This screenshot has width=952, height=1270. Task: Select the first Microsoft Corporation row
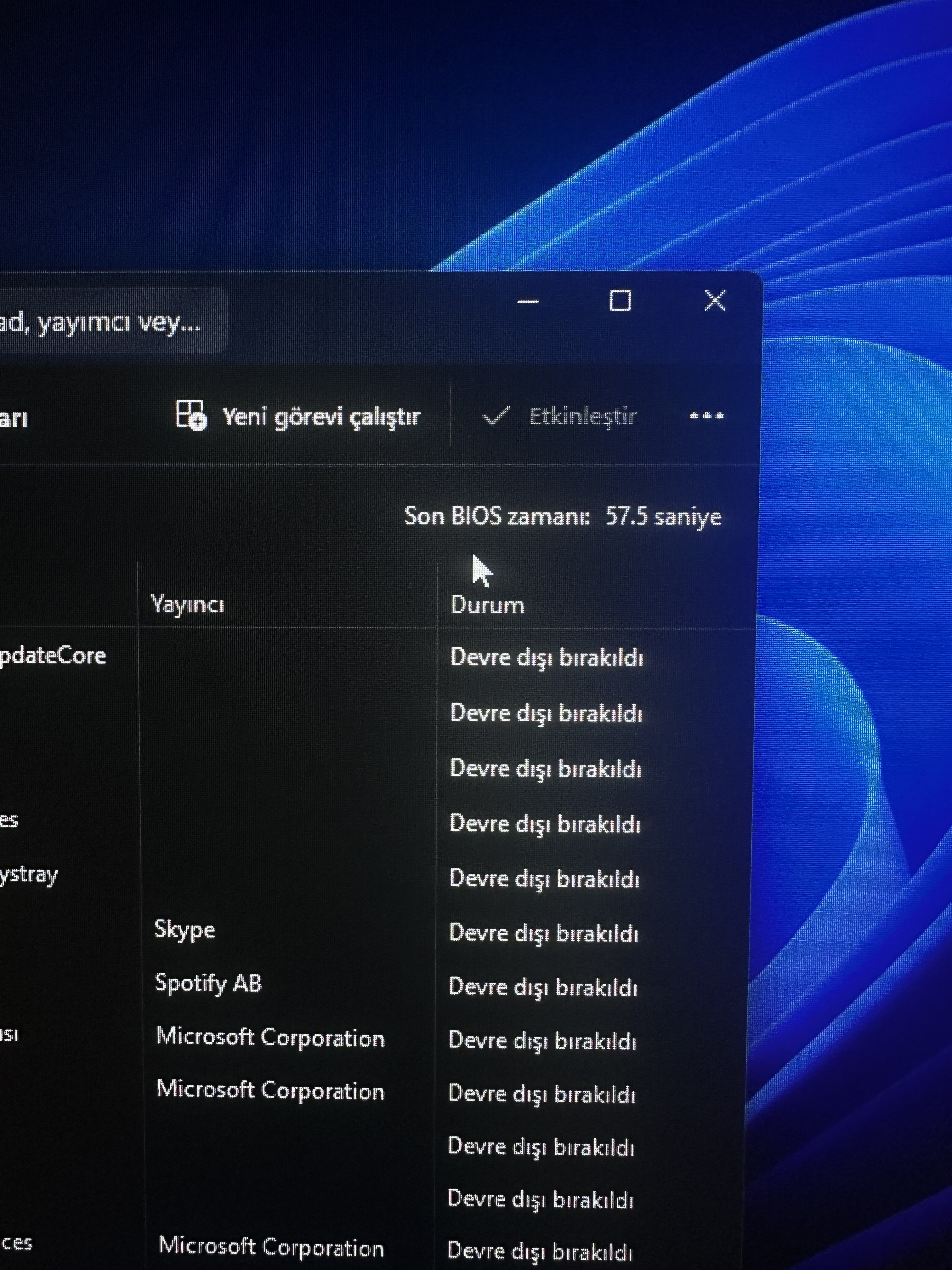click(x=270, y=1038)
